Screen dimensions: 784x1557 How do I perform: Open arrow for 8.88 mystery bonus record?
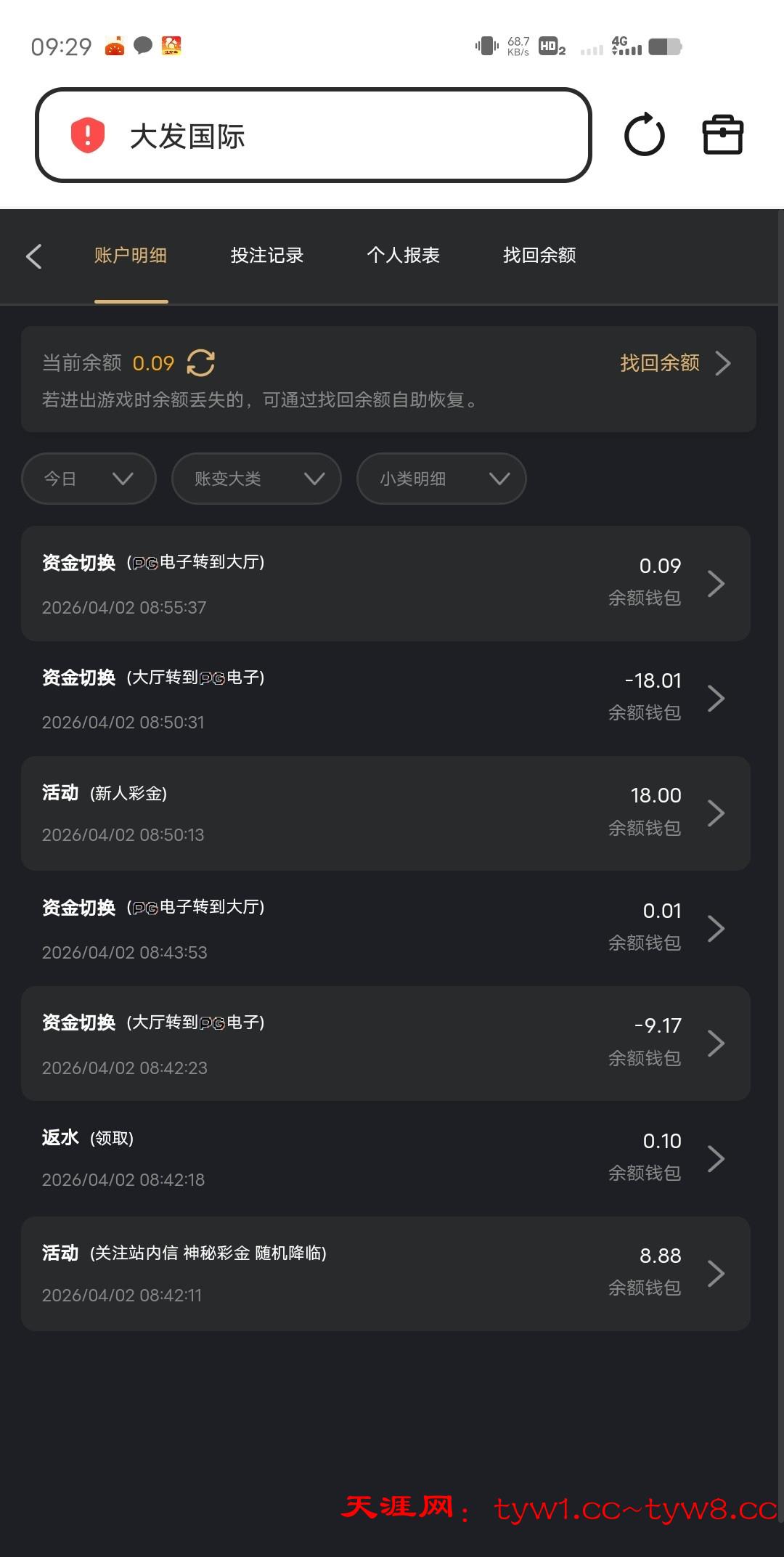(x=716, y=1274)
